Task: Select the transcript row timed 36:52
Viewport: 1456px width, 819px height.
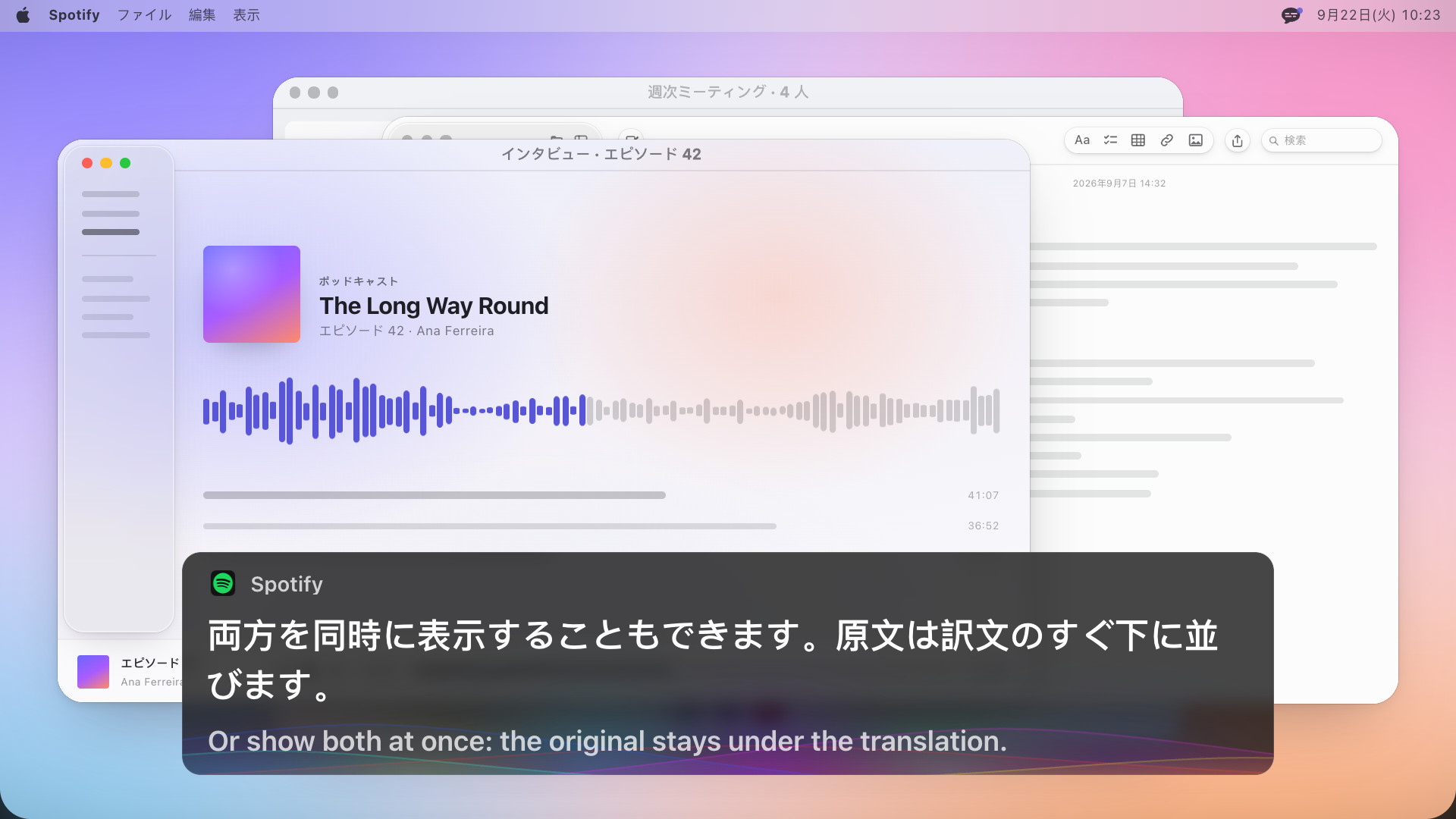Action: [601, 526]
